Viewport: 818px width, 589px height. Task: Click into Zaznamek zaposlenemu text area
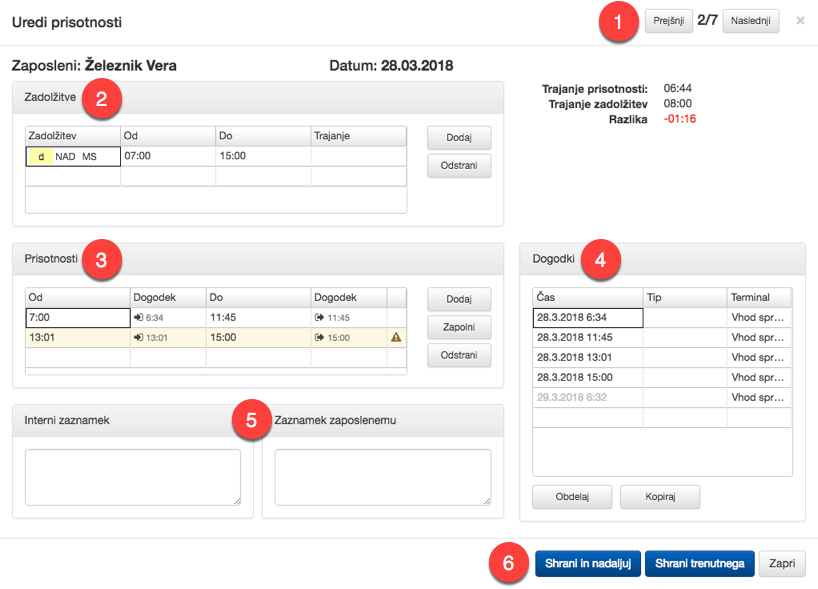383,477
